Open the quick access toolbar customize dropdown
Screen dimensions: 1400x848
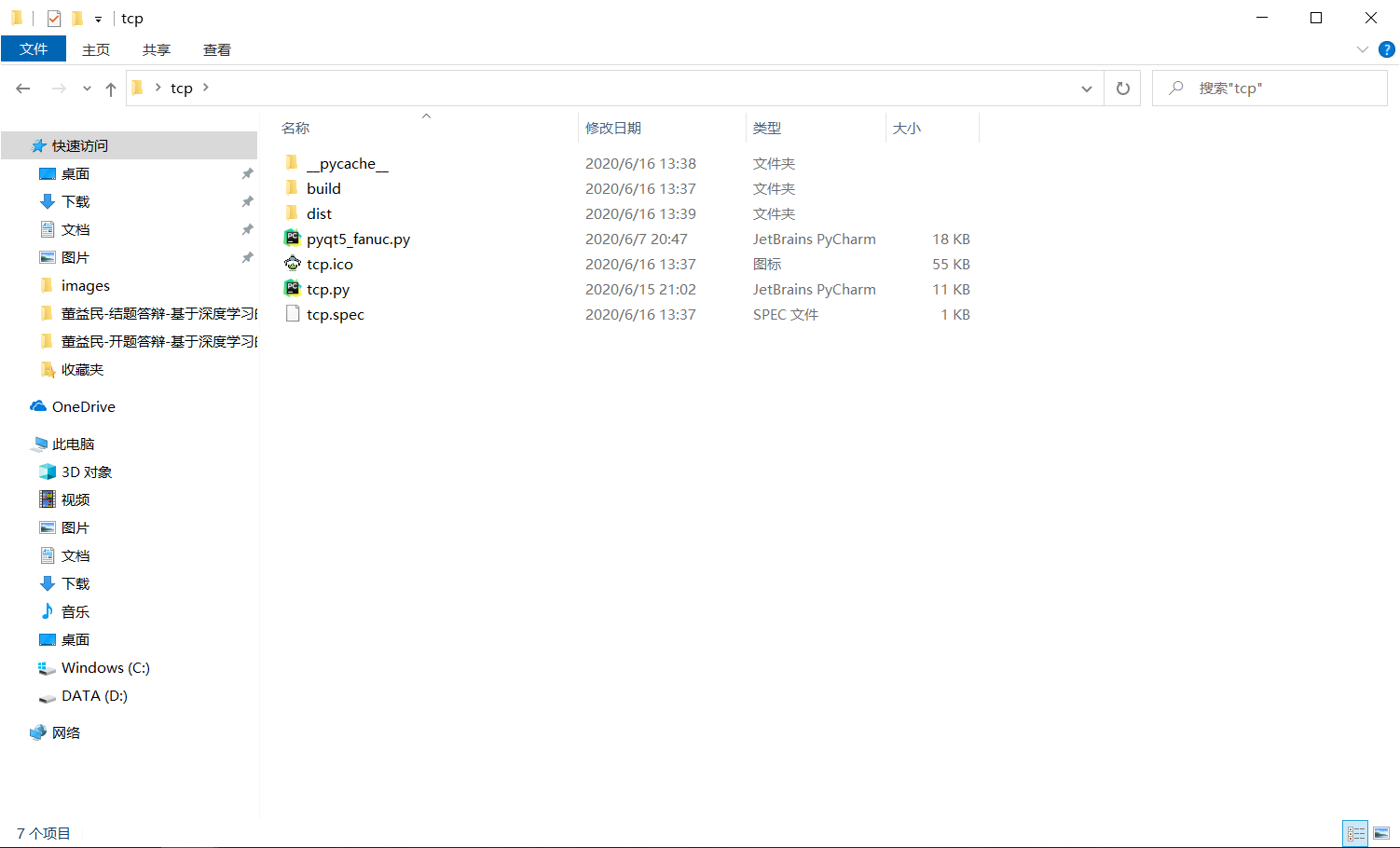97,18
